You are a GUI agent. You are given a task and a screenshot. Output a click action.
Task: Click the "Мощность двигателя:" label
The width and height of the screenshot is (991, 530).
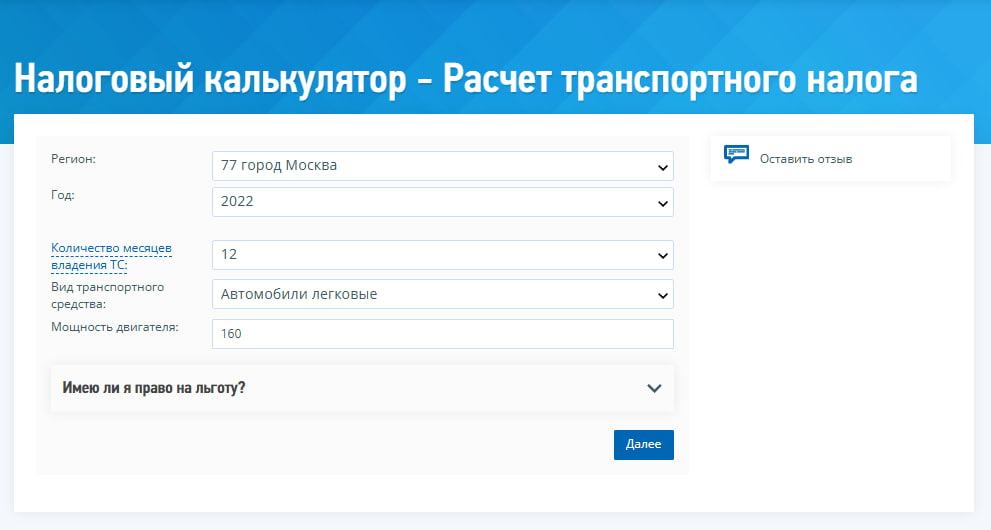[114, 327]
